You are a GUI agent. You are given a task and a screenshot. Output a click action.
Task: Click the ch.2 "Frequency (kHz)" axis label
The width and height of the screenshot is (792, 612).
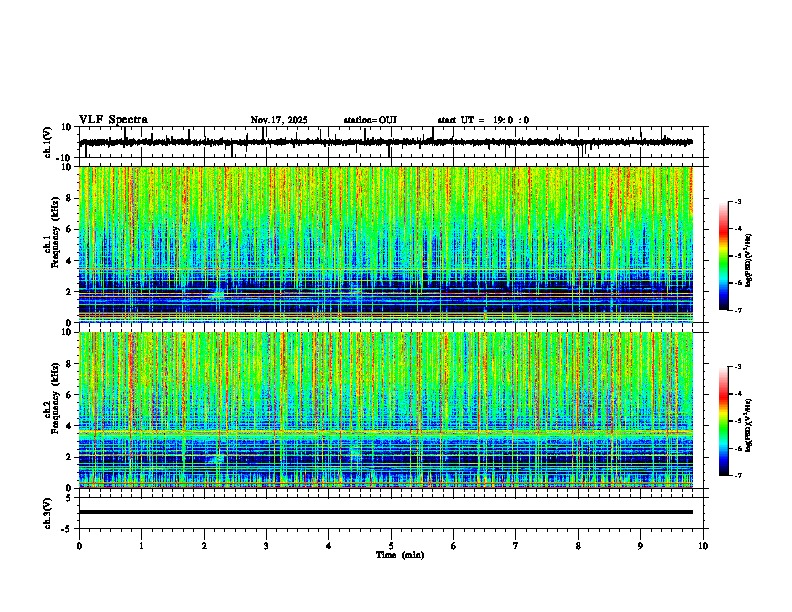tap(55, 398)
